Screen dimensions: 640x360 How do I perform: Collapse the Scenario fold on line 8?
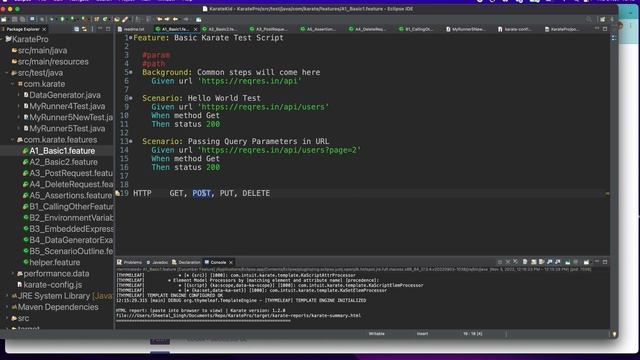pyautogui.click(x=131, y=98)
